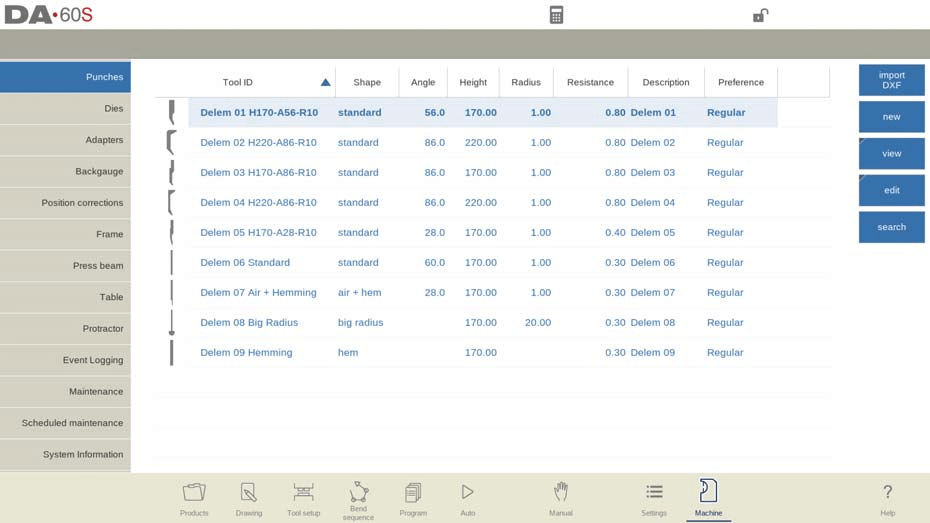This screenshot has width=930, height=523.
Task: Open the calculator icon in top bar
Action: tap(556, 15)
